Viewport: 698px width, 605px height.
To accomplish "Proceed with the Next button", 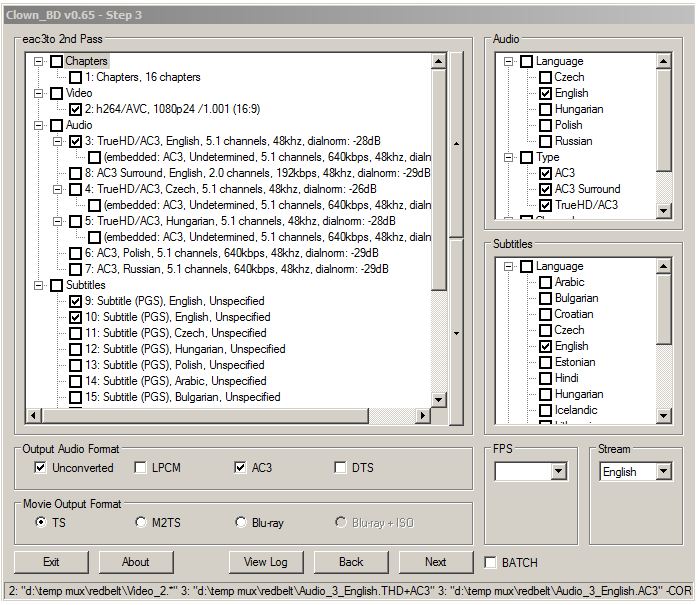I will tap(436, 563).
